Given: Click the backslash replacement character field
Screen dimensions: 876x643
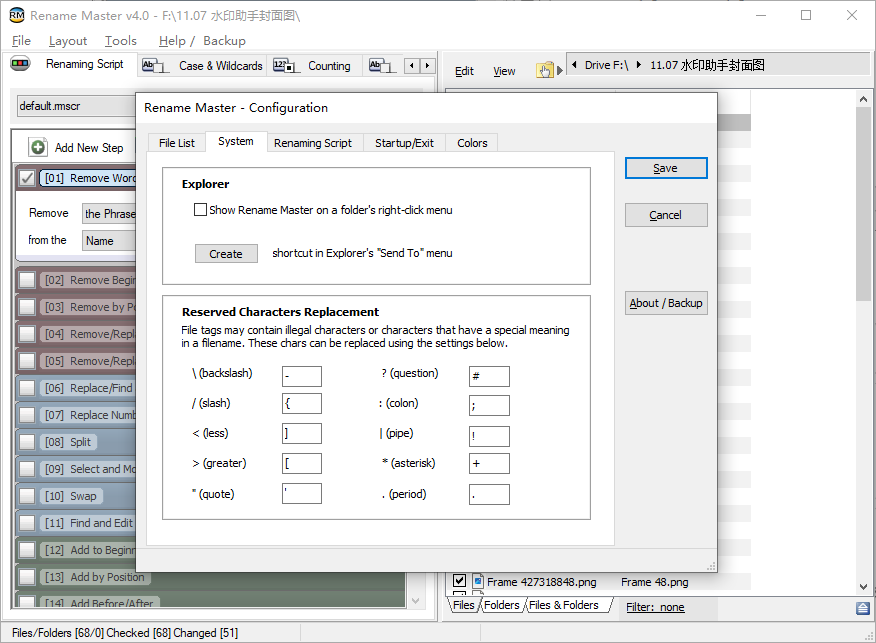Looking at the screenshot, I should pyautogui.click(x=302, y=376).
